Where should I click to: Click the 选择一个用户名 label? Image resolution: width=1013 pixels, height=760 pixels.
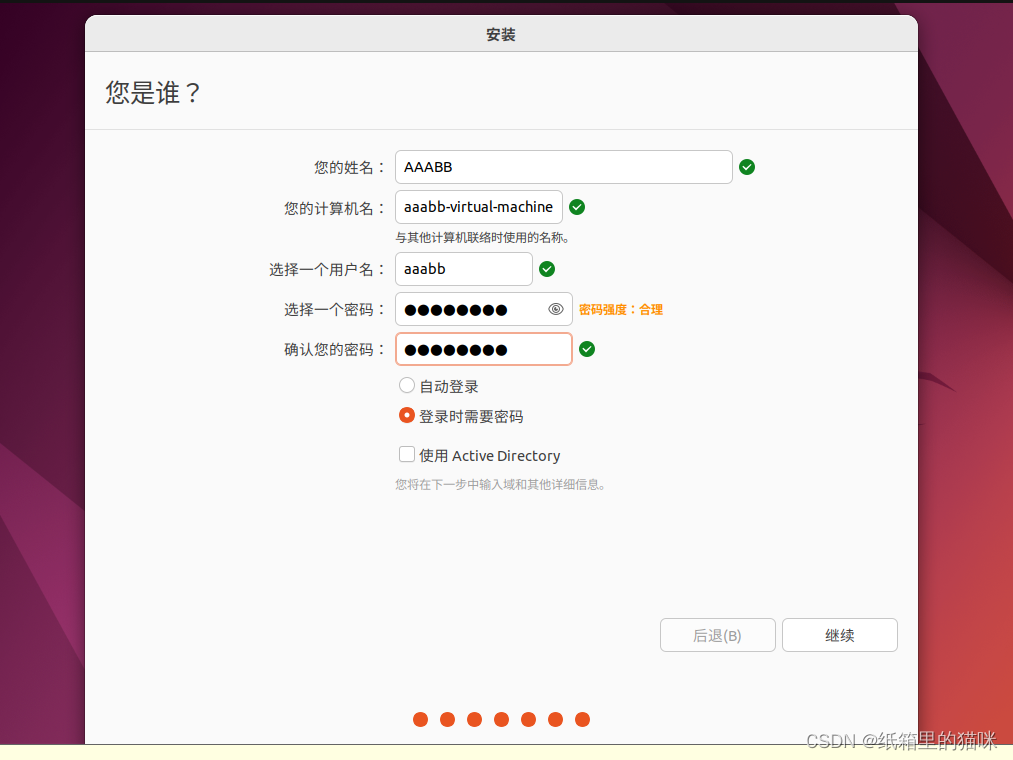point(327,269)
